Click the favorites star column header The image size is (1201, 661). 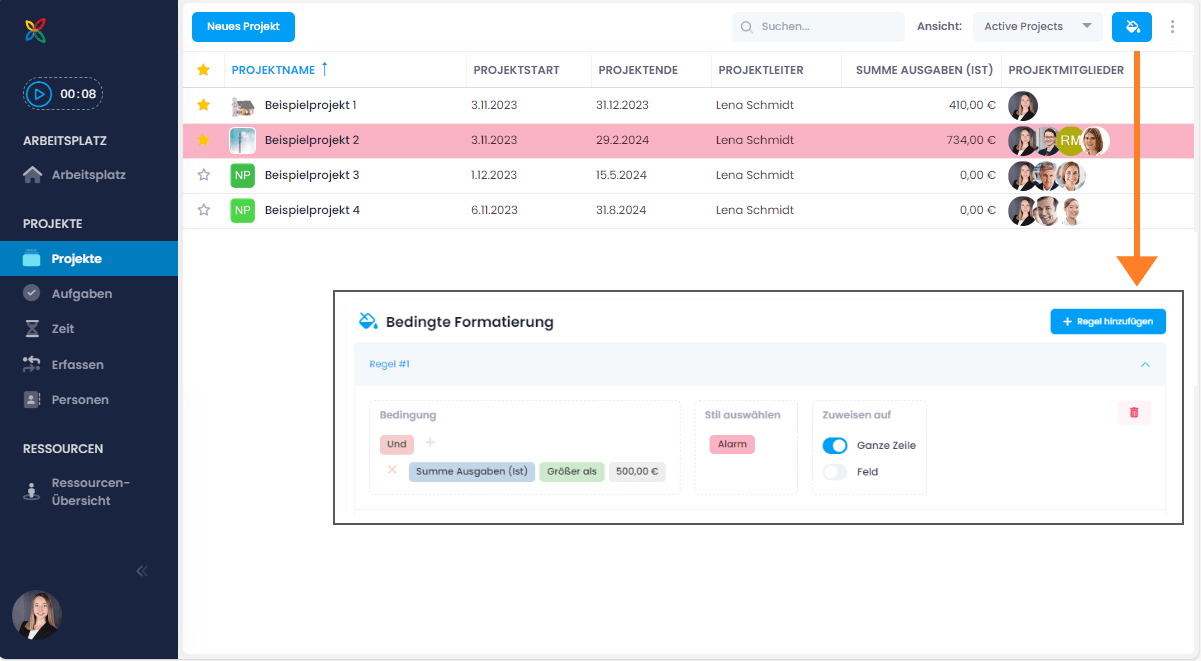click(x=204, y=70)
